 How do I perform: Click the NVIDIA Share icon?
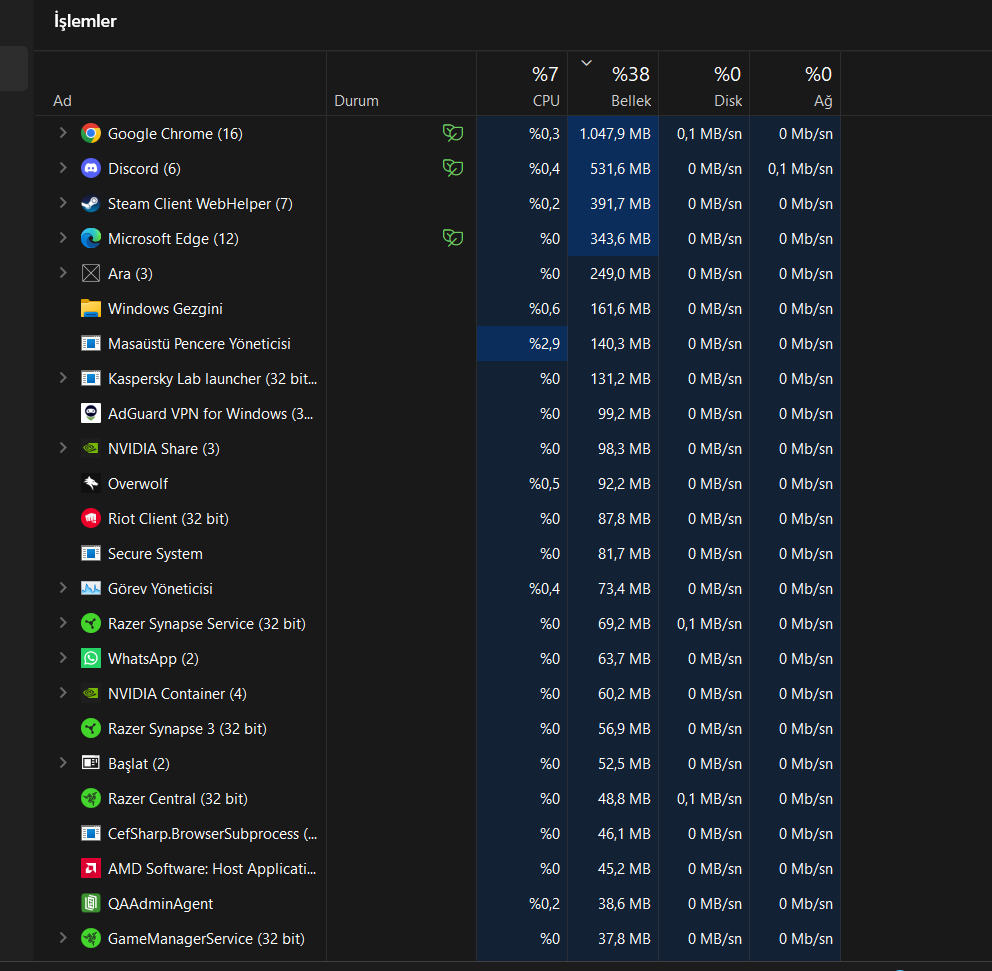(91, 448)
